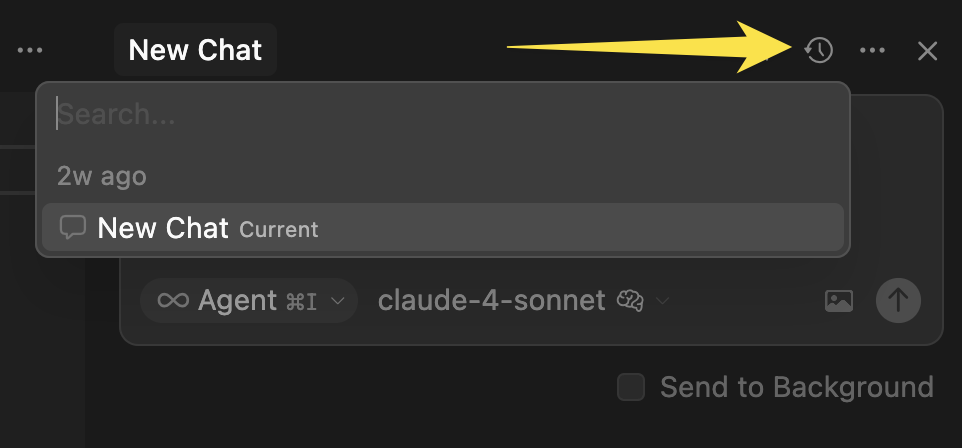
Task: Click the ⌘I shortcut label on Agent selector
Action: point(302,301)
